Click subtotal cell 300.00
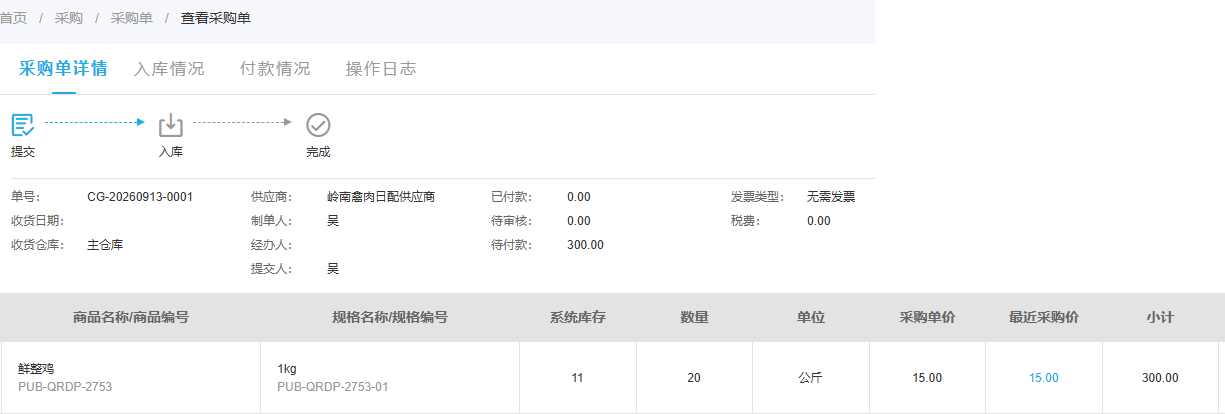 coord(1160,378)
